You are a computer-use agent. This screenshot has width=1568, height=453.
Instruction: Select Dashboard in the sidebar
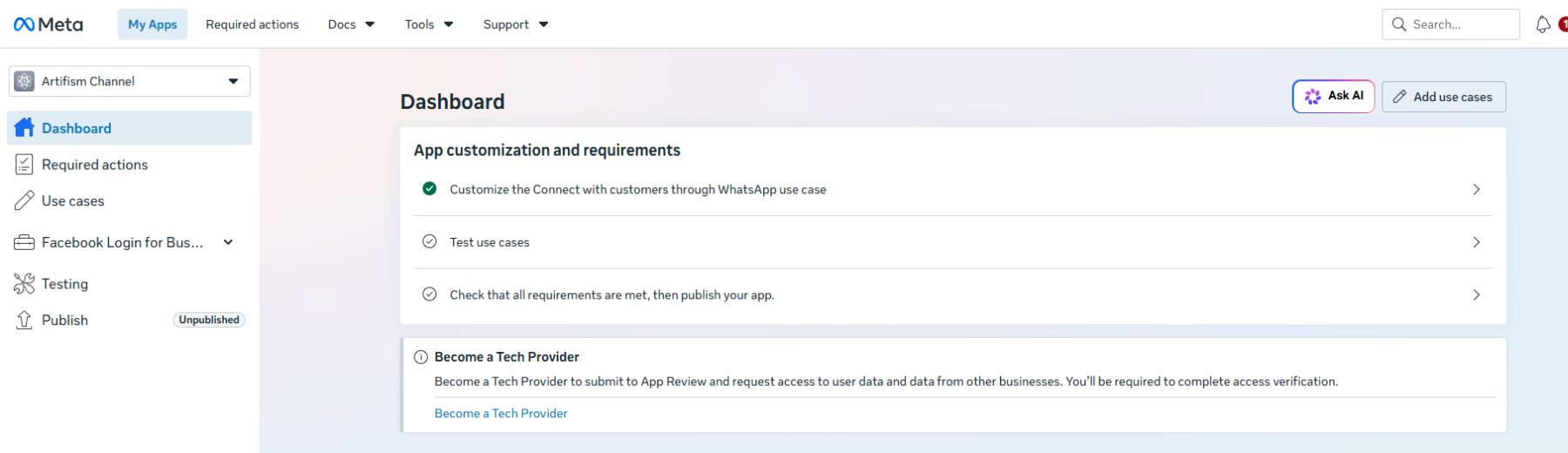(130, 128)
